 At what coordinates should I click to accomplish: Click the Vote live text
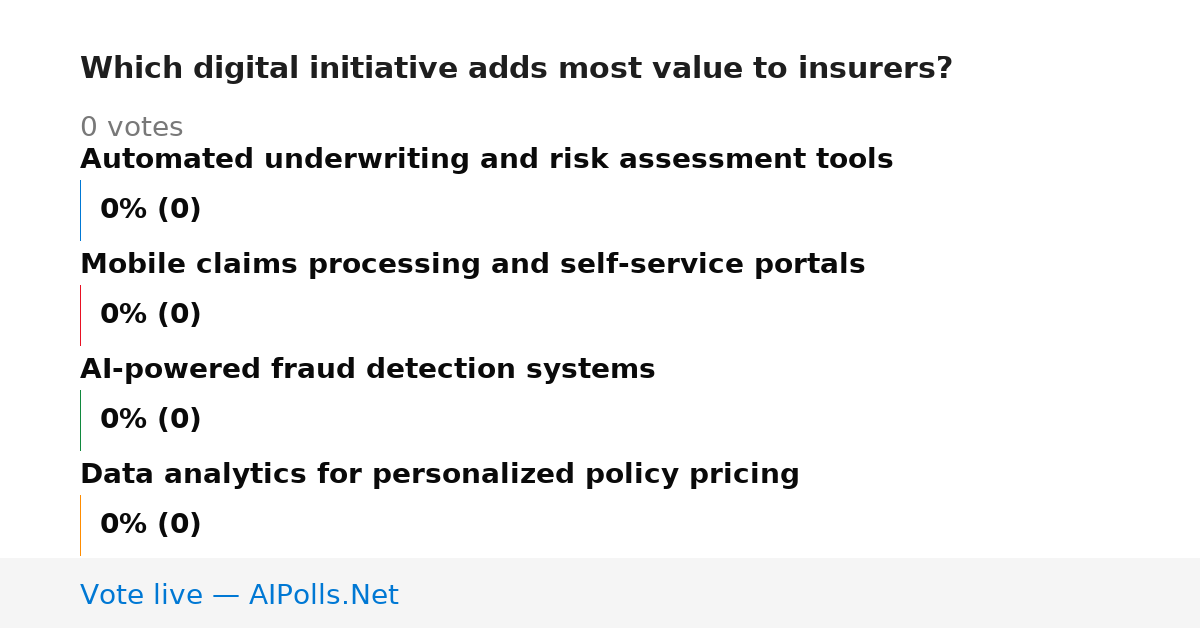tap(141, 596)
